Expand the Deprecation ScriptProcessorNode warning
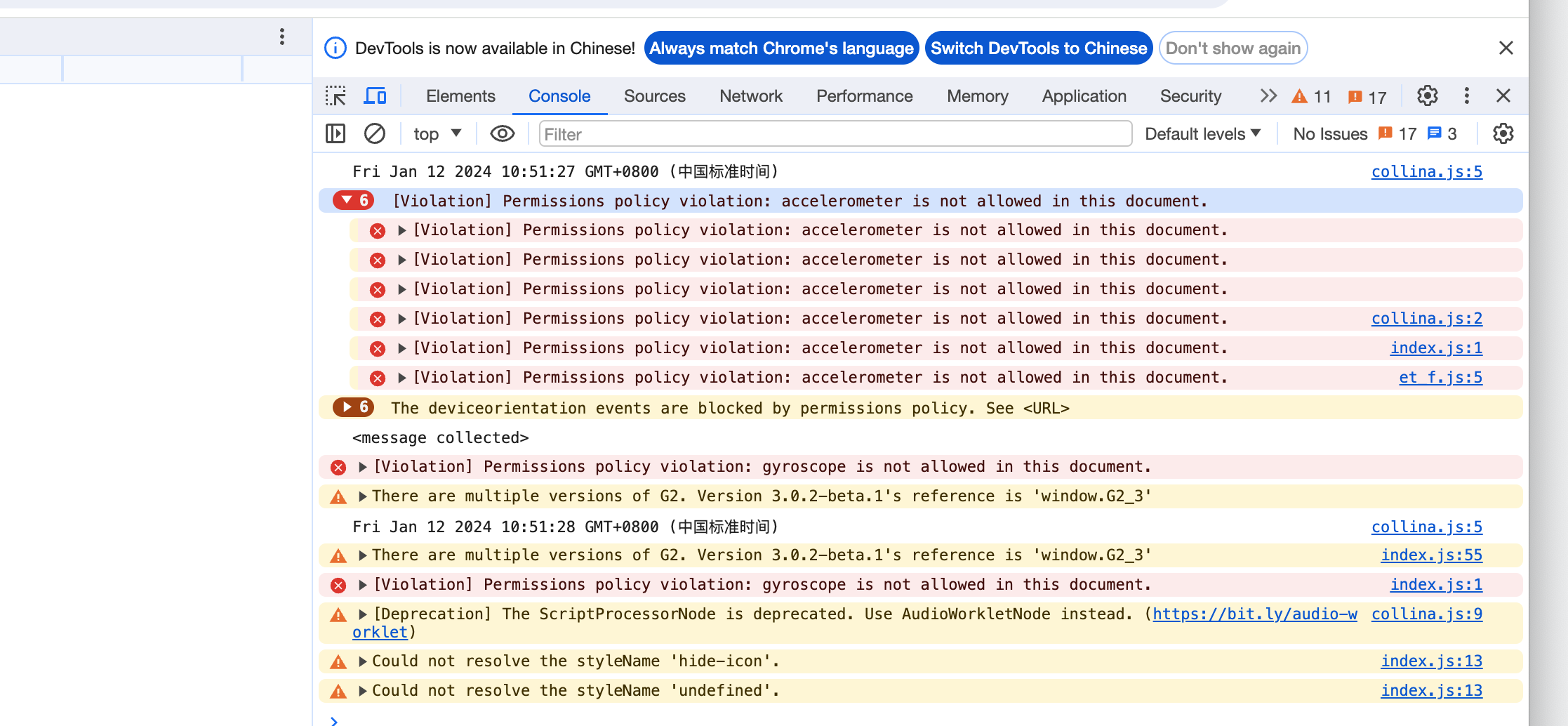 (363, 614)
